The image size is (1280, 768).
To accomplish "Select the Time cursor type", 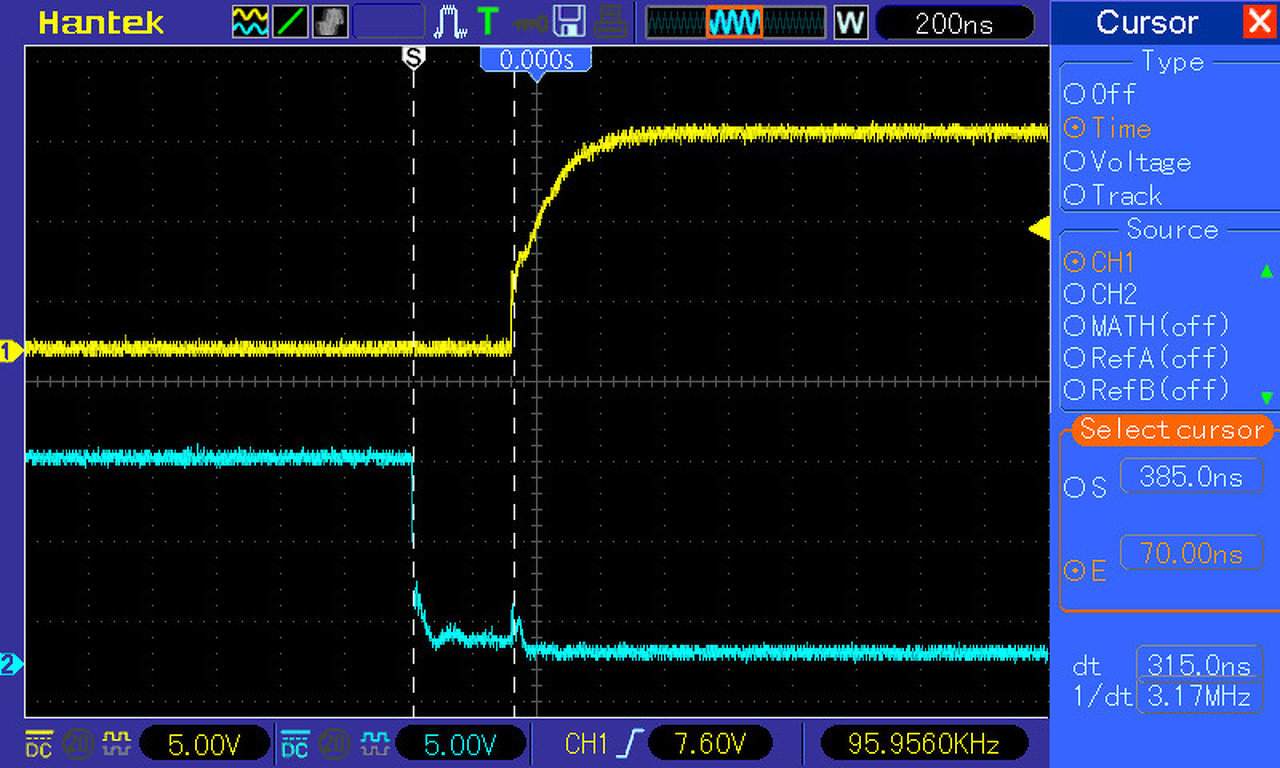I will pos(1108,128).
